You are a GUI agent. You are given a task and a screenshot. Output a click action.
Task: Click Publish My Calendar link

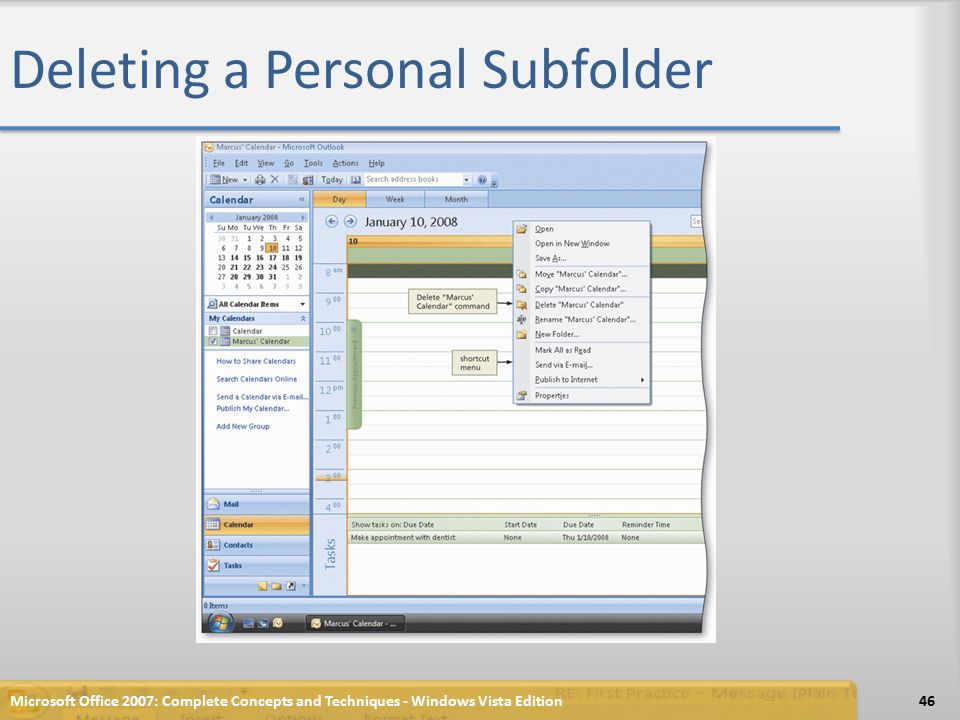[x=253, y=409]
